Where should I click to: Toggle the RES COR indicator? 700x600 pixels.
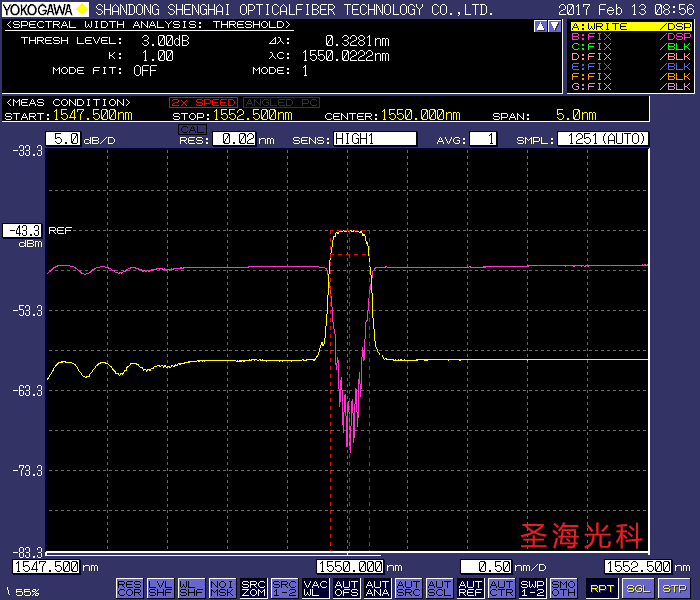[129, 588]
